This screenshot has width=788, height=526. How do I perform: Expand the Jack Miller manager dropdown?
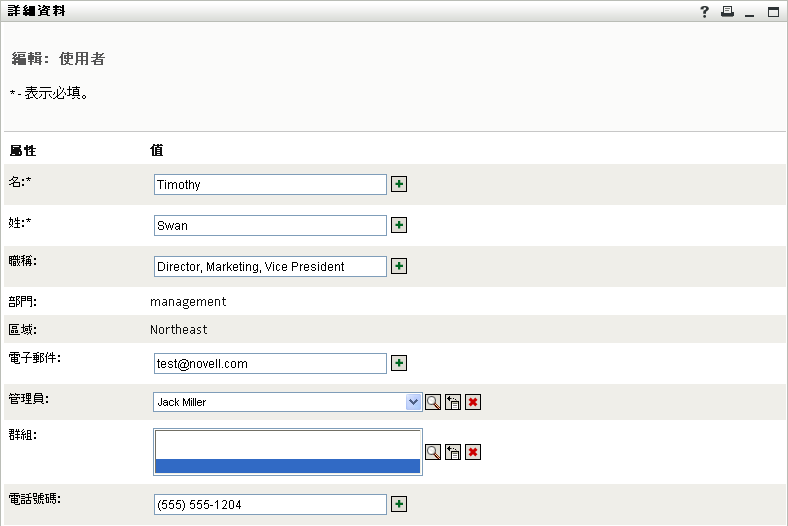tap(413, 402)
